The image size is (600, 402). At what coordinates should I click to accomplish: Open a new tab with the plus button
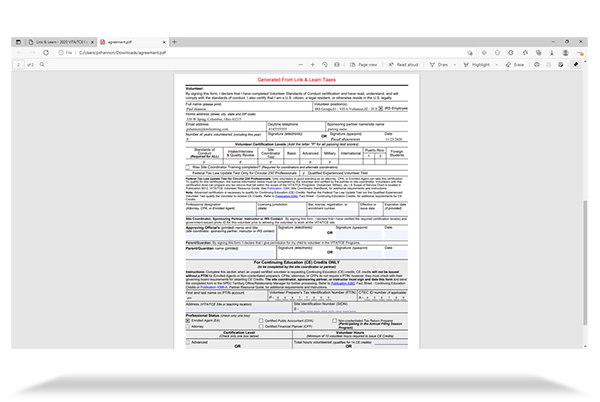point(174,42)
